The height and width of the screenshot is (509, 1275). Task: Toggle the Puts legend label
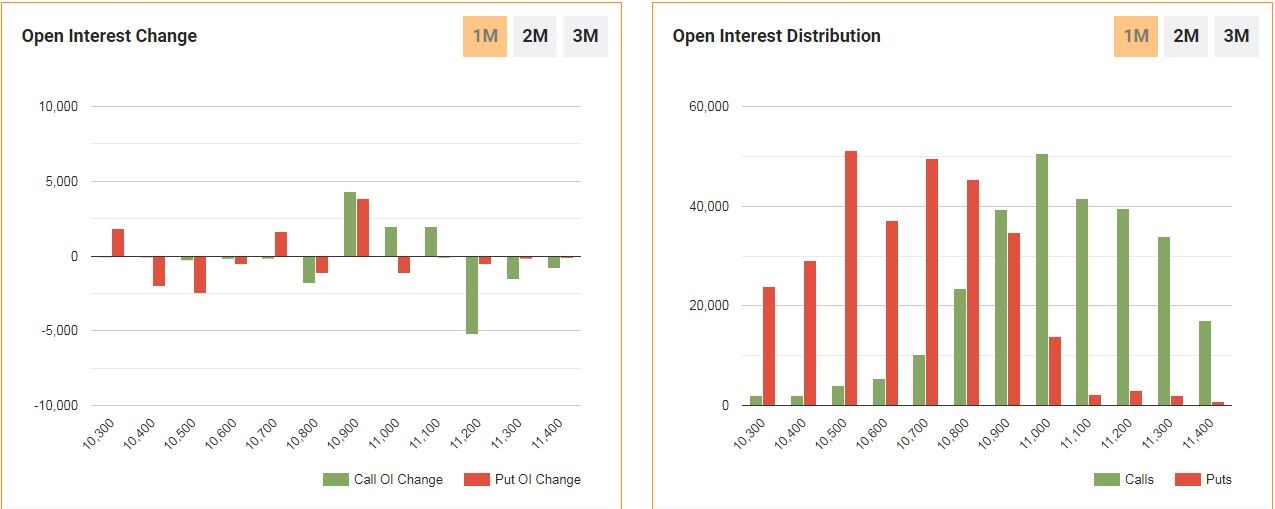click(1219, 479)
